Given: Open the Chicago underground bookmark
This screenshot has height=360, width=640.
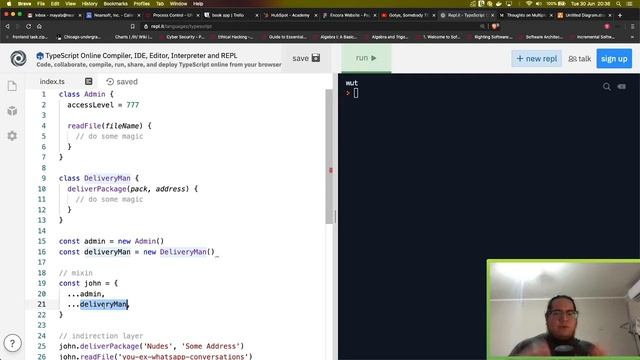Looking at the screenshot, I should point(79,37).
